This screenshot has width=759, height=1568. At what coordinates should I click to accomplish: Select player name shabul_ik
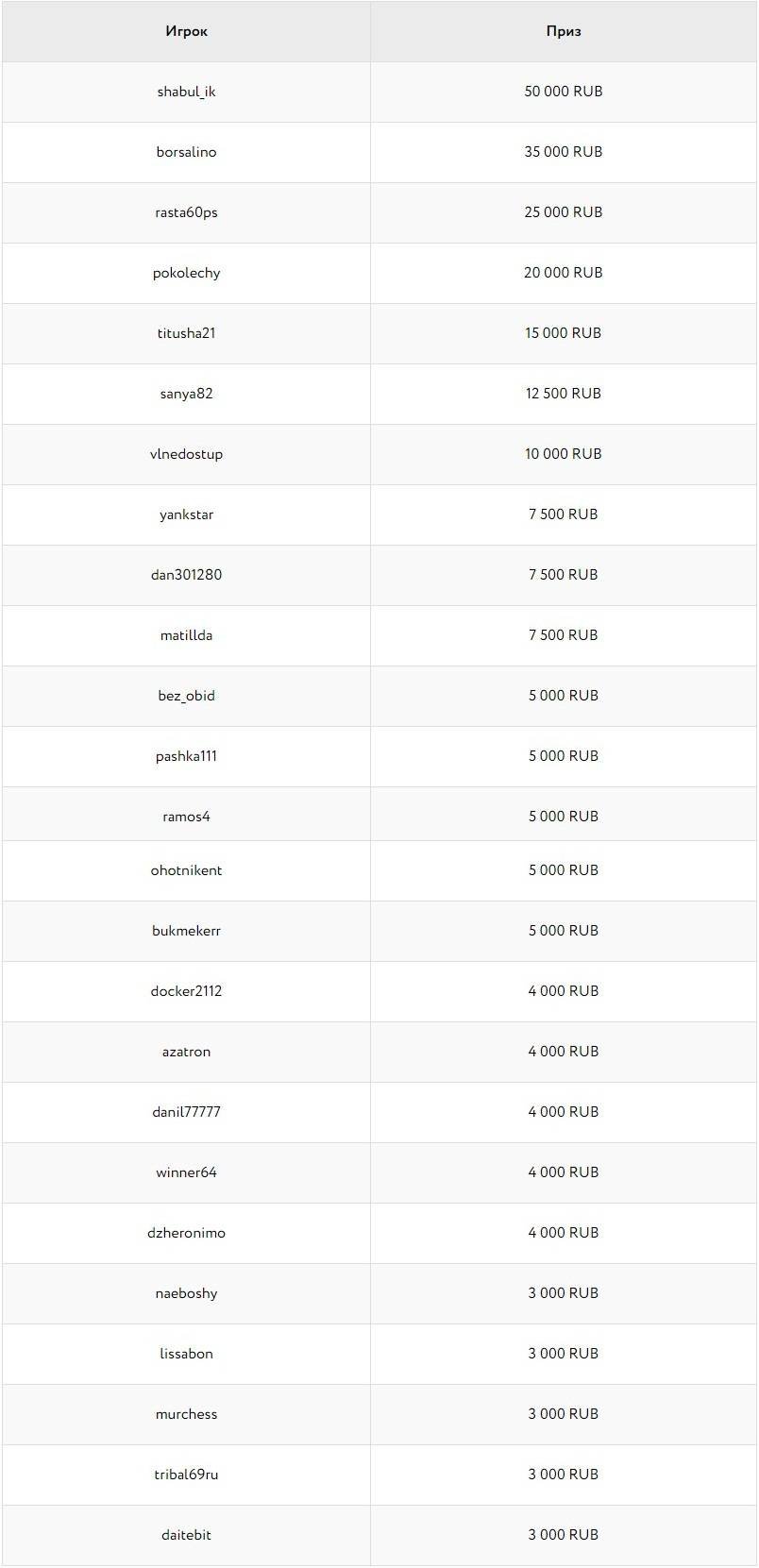coord(186,92)
